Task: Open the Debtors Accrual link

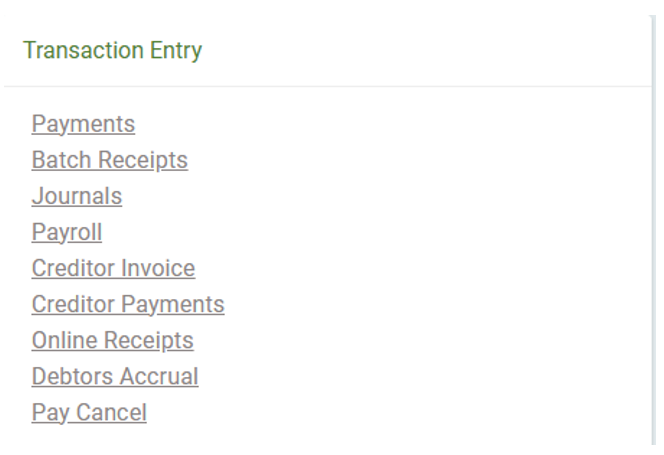Action: 115,376
